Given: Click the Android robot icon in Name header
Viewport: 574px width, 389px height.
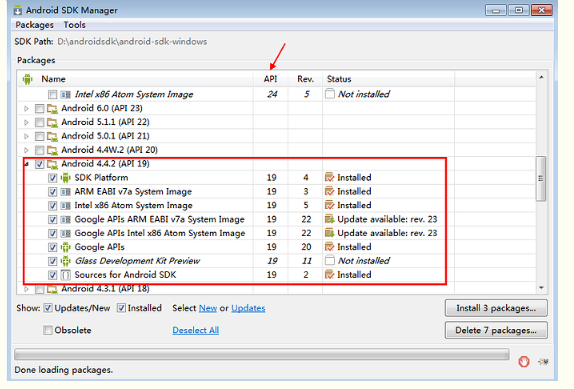Looking at the screenshot, I should (27, 79).
